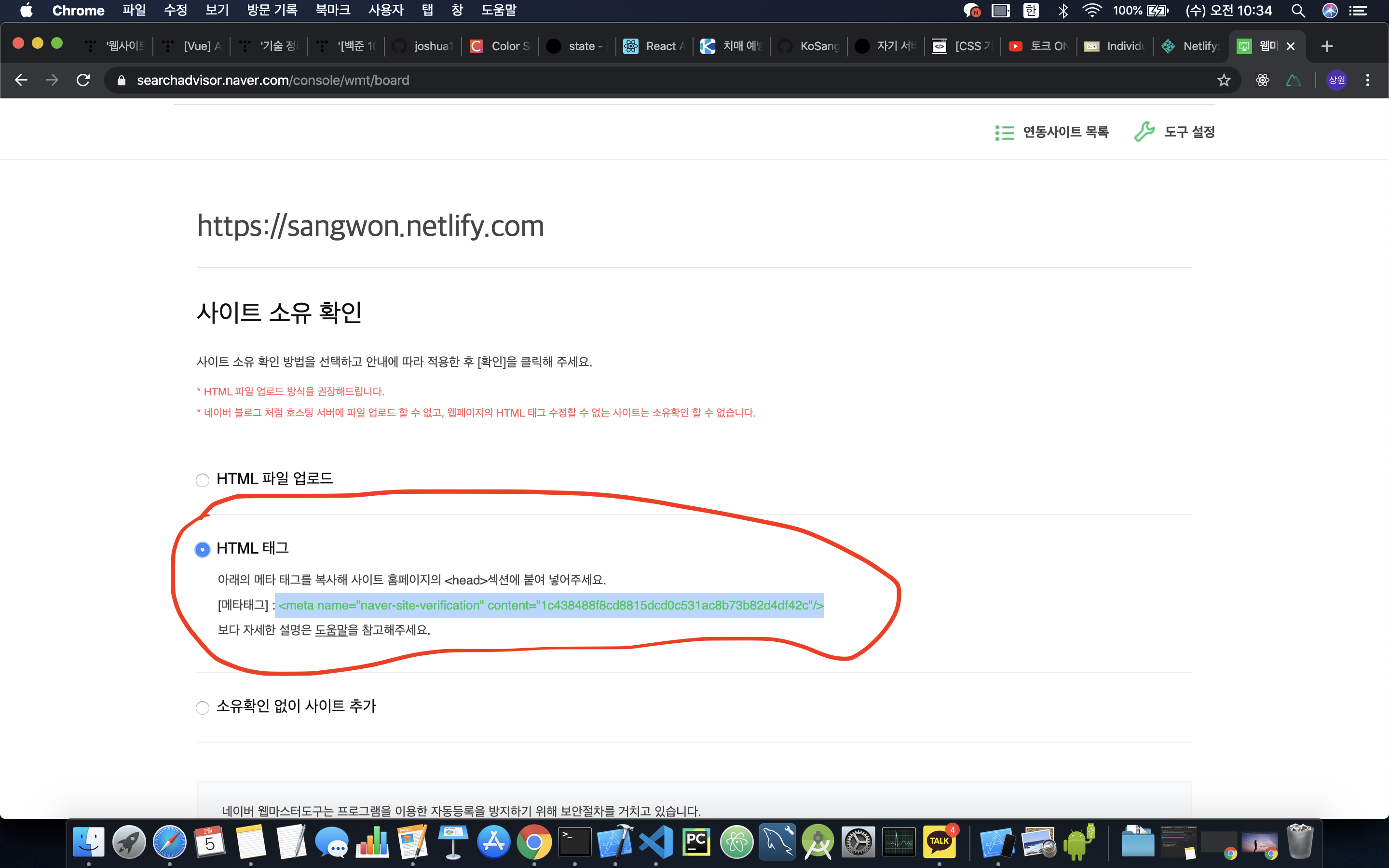Viewport: 1389px width, 868px height.
Task: Close the active 웹마 tab
Action: (1291, 46)
